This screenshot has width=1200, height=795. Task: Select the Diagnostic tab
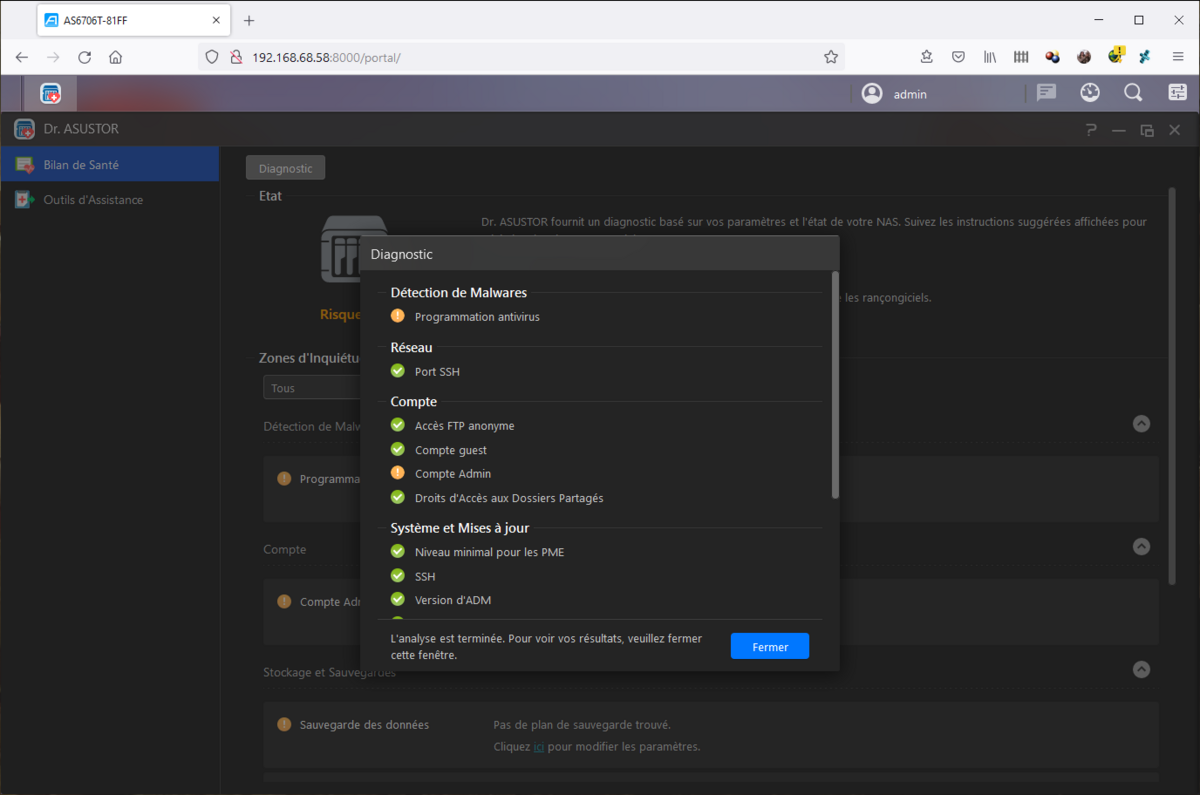coord(286,168)
